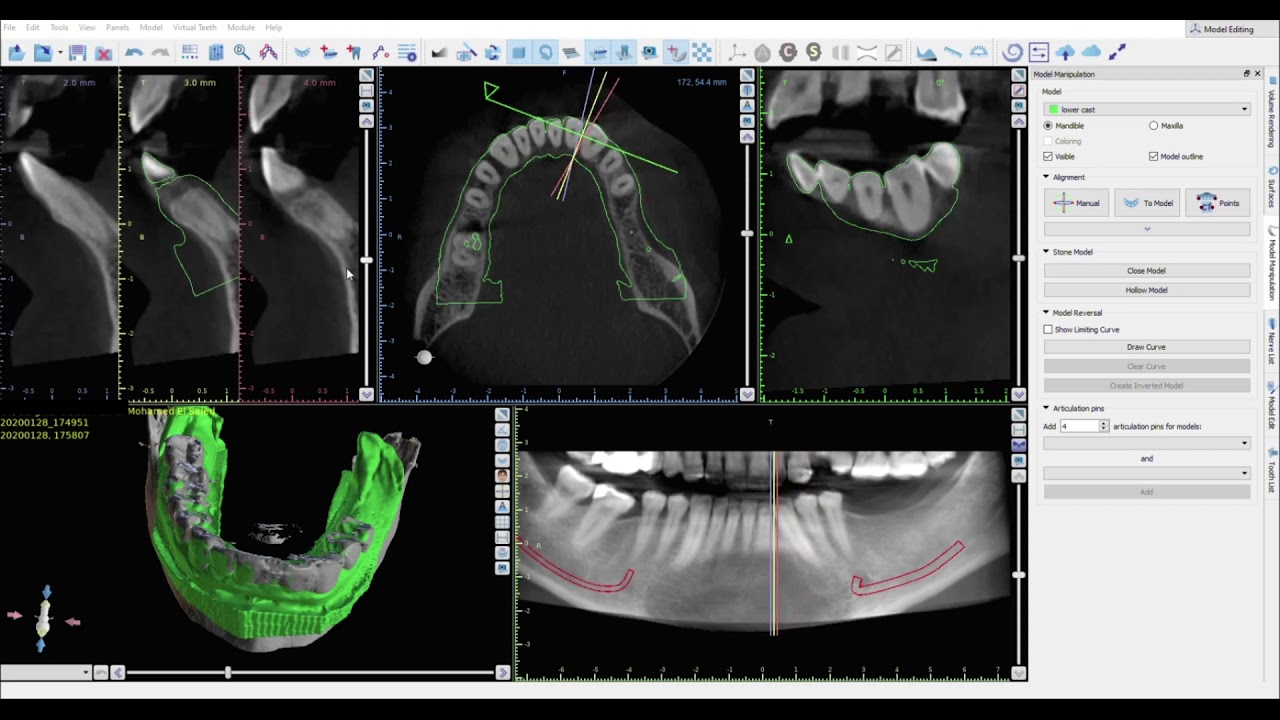The height and width of the screenshot is (720, 1280).
Task: Click the Manual alignment button
Action: (x=1077, y=203)
